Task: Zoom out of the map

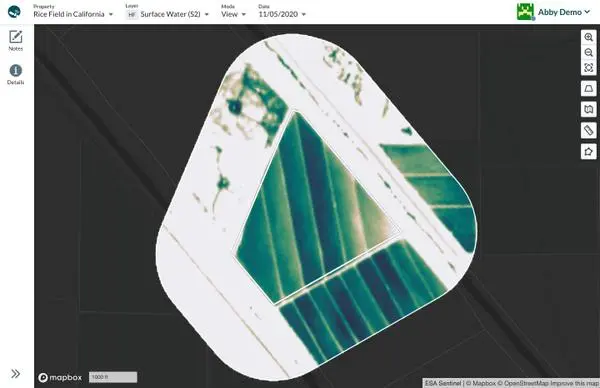Action: pos(589,53)
